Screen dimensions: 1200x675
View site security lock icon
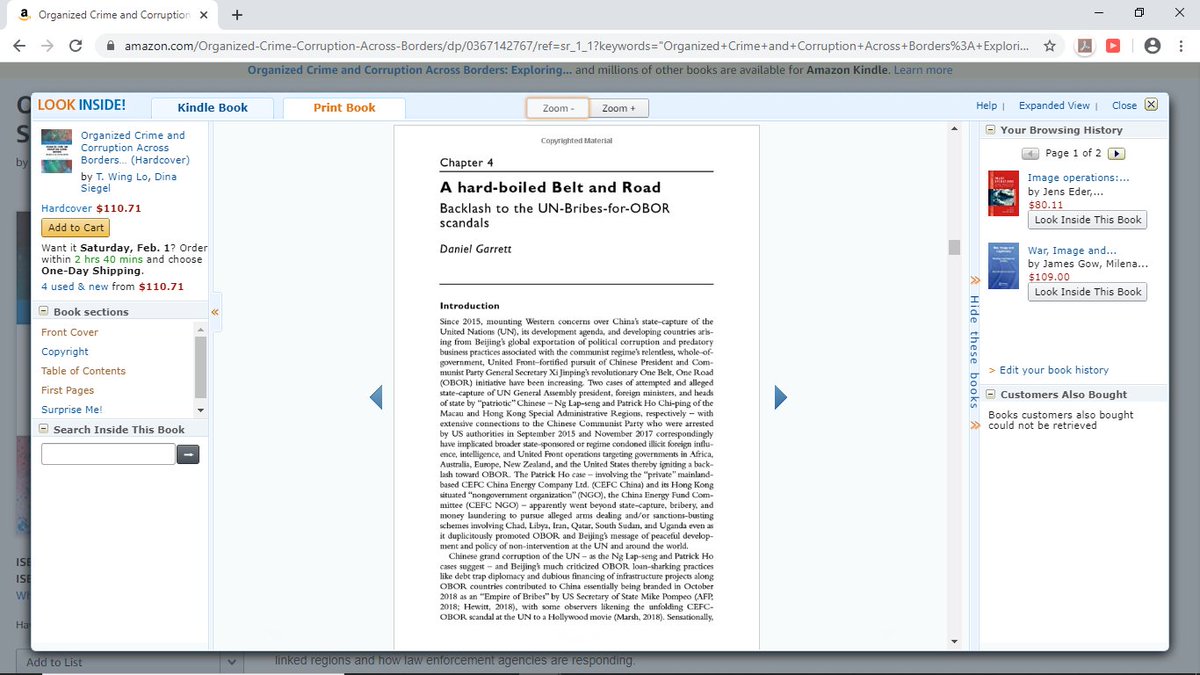109,46
